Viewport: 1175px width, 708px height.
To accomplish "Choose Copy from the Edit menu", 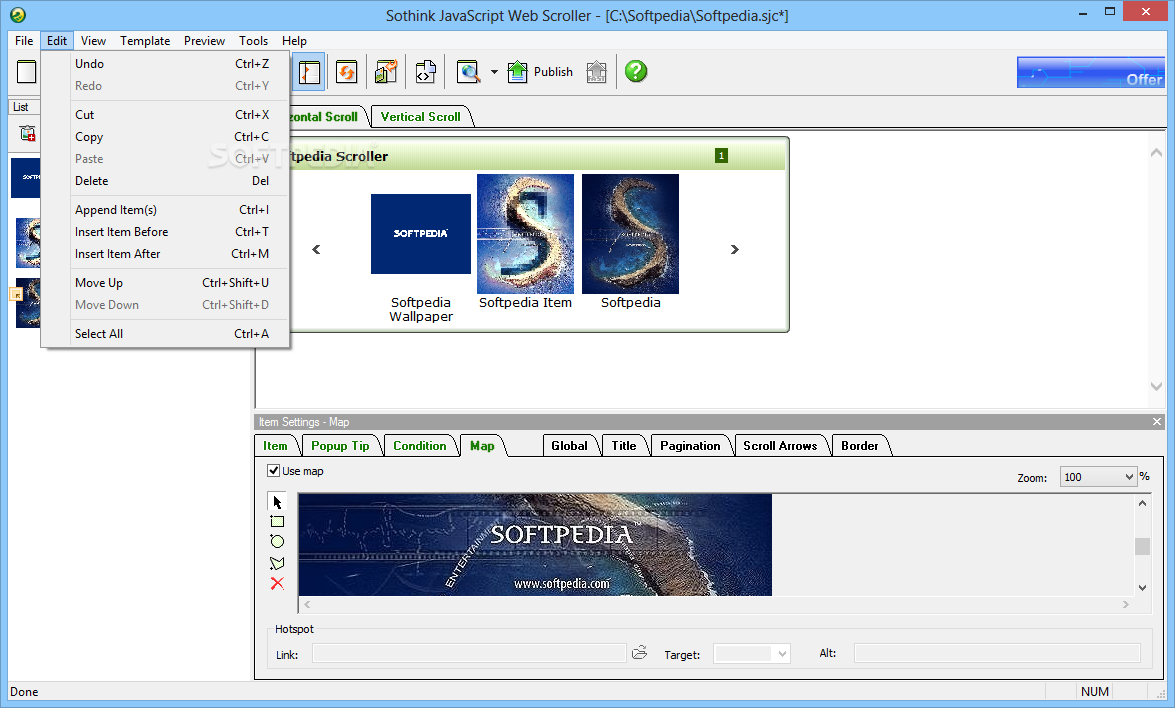I will [x=165, y=136].
